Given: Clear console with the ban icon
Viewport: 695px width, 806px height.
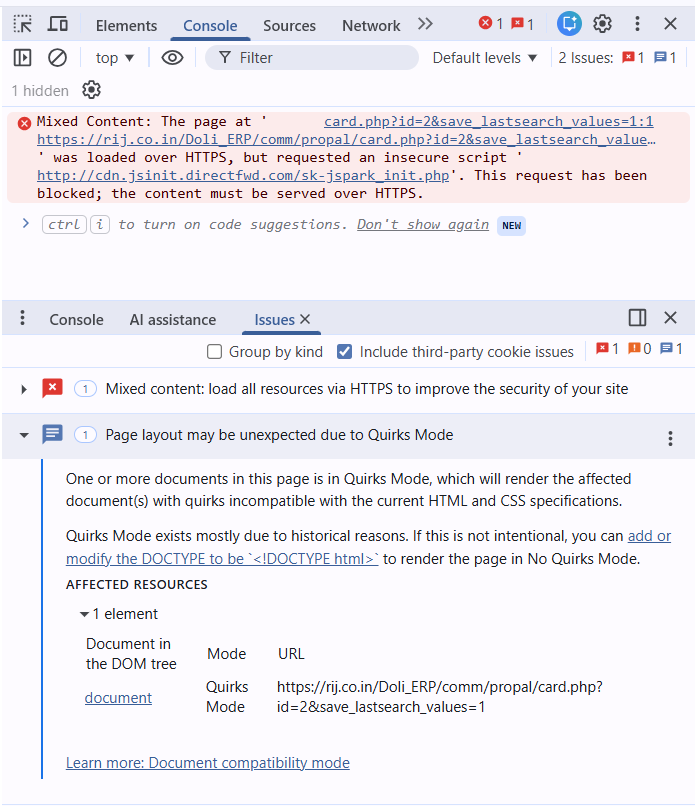Looking at the screenshot, I should click(x=58, y=58).
